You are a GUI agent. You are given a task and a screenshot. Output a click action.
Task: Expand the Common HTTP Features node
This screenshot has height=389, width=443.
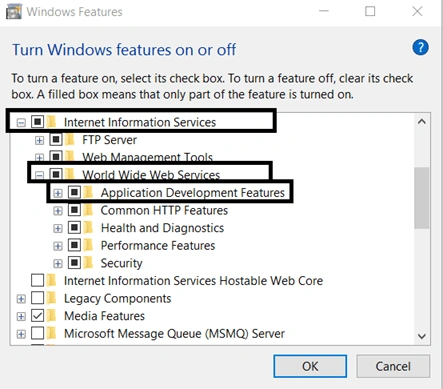click(58, 211)
